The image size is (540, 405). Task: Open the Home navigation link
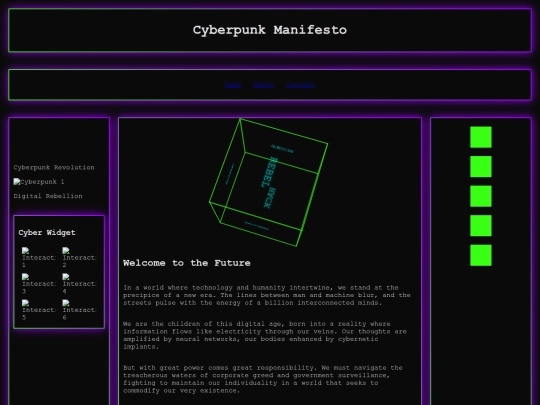click(232, 85)
